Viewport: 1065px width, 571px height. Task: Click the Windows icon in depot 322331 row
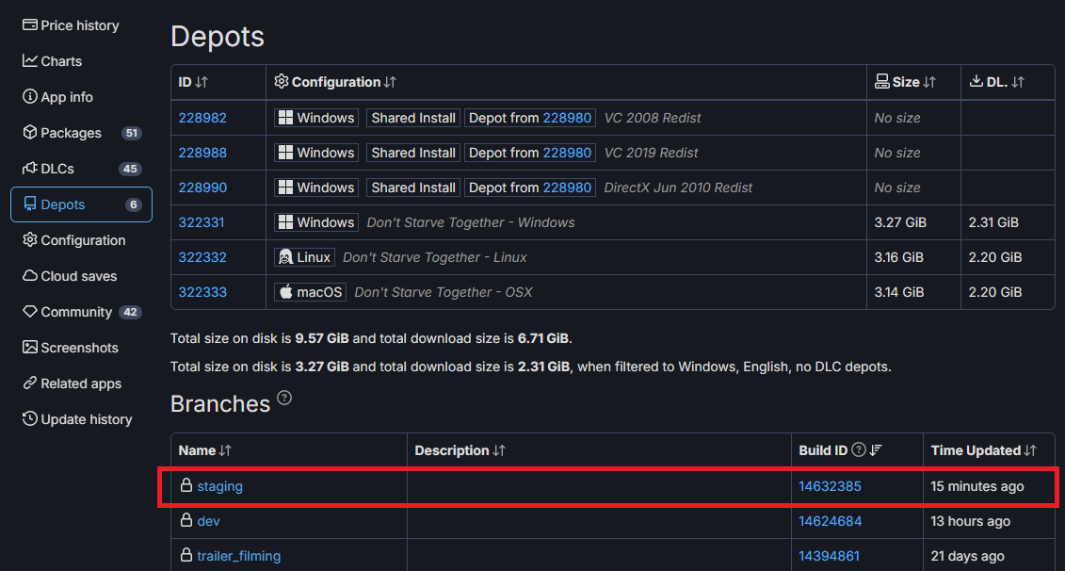point(286,222)
